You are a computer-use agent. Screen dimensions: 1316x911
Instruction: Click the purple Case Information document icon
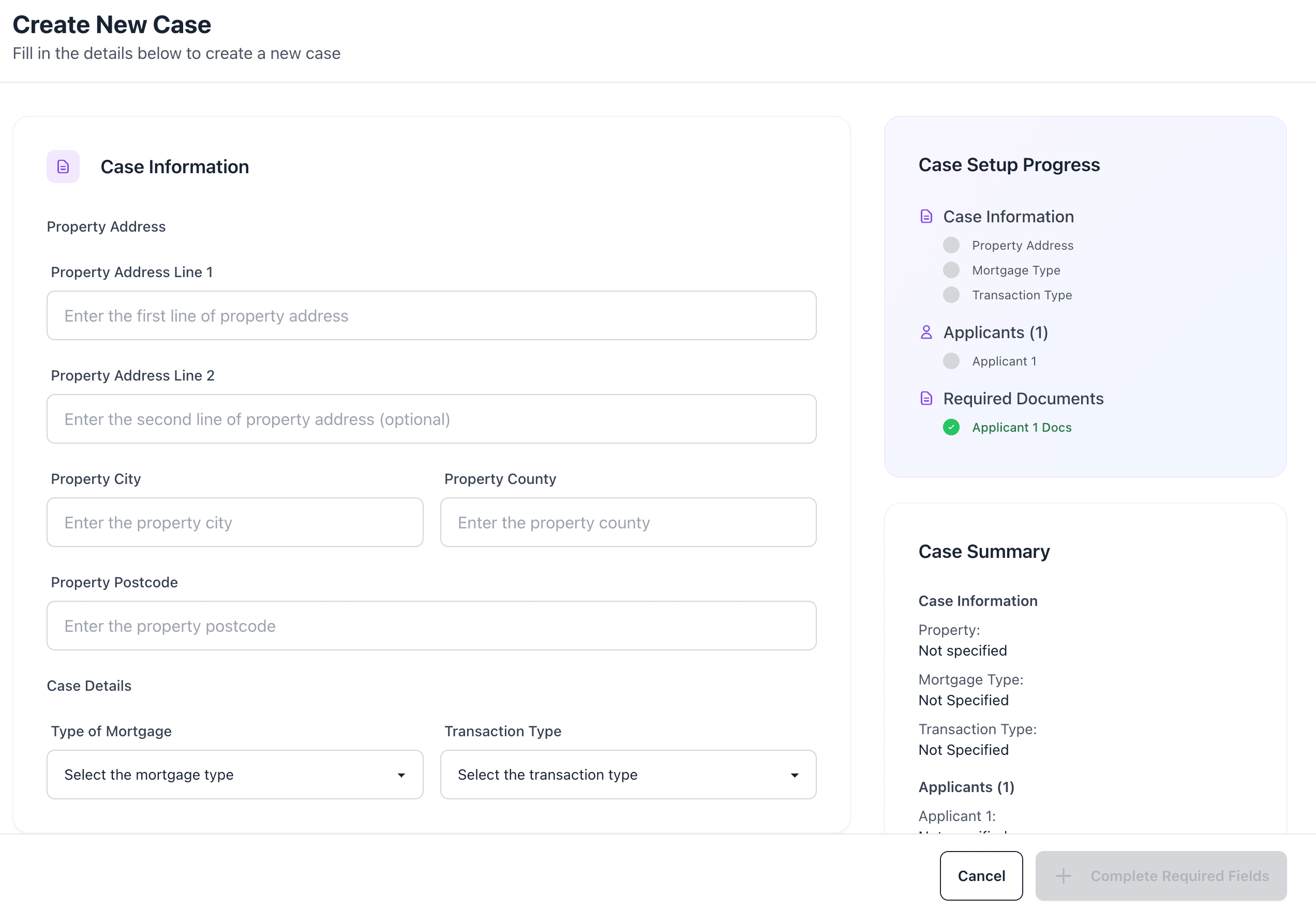tap(63, 166)
